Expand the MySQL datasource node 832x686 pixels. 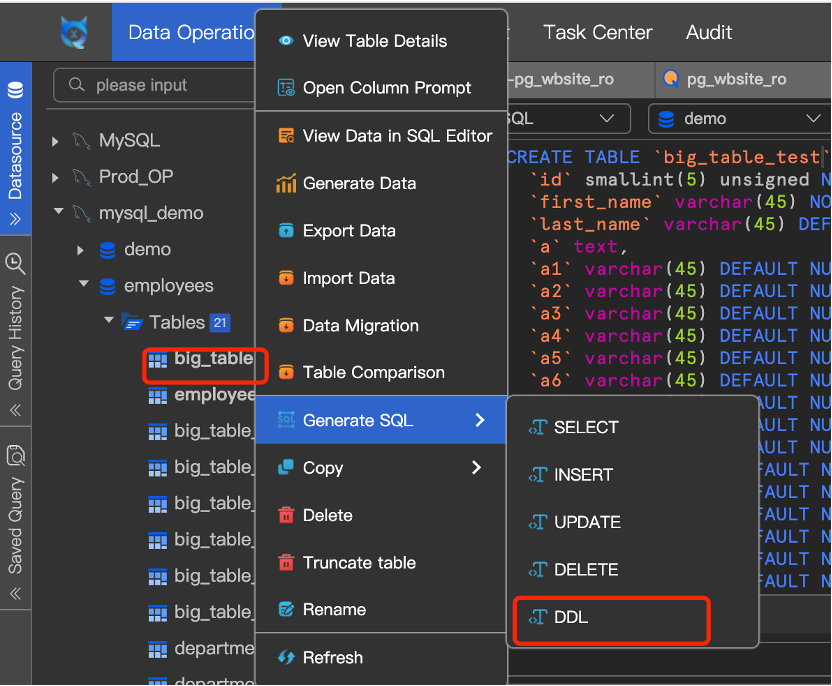(56, 141)
